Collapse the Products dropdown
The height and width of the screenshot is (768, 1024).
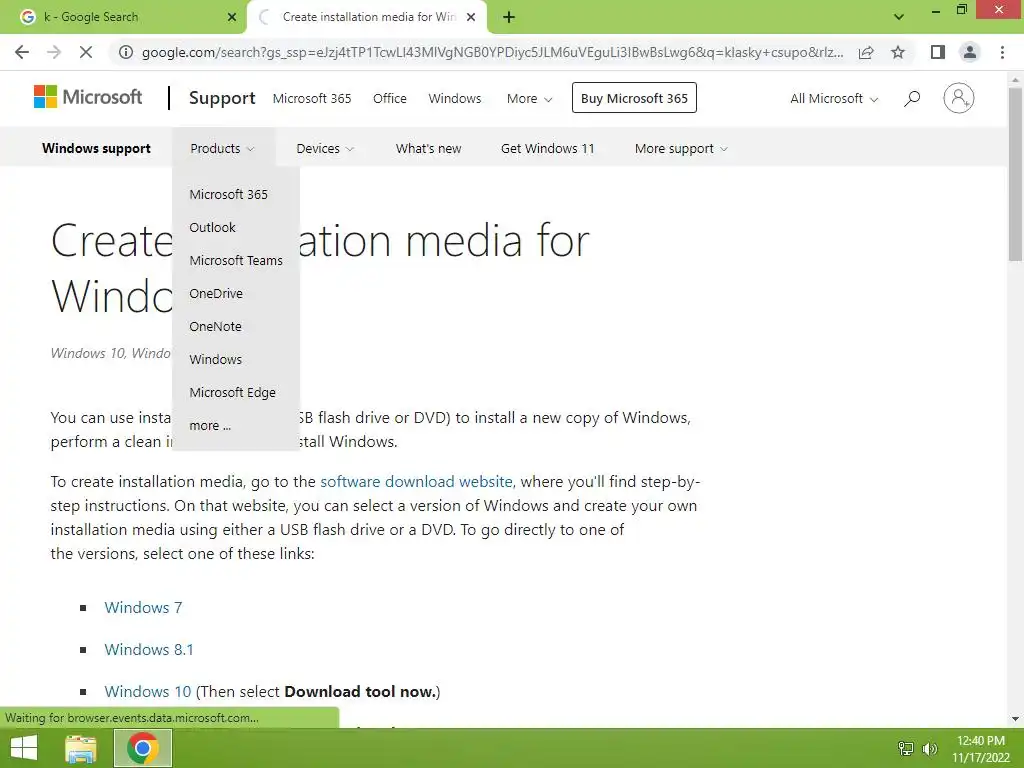click(222, 148)
